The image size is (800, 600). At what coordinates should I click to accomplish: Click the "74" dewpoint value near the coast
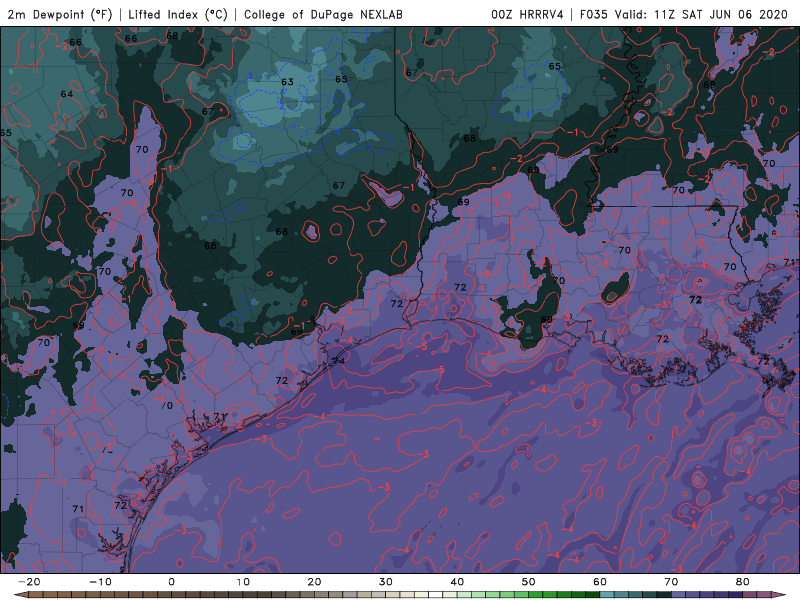pos(339,361)
